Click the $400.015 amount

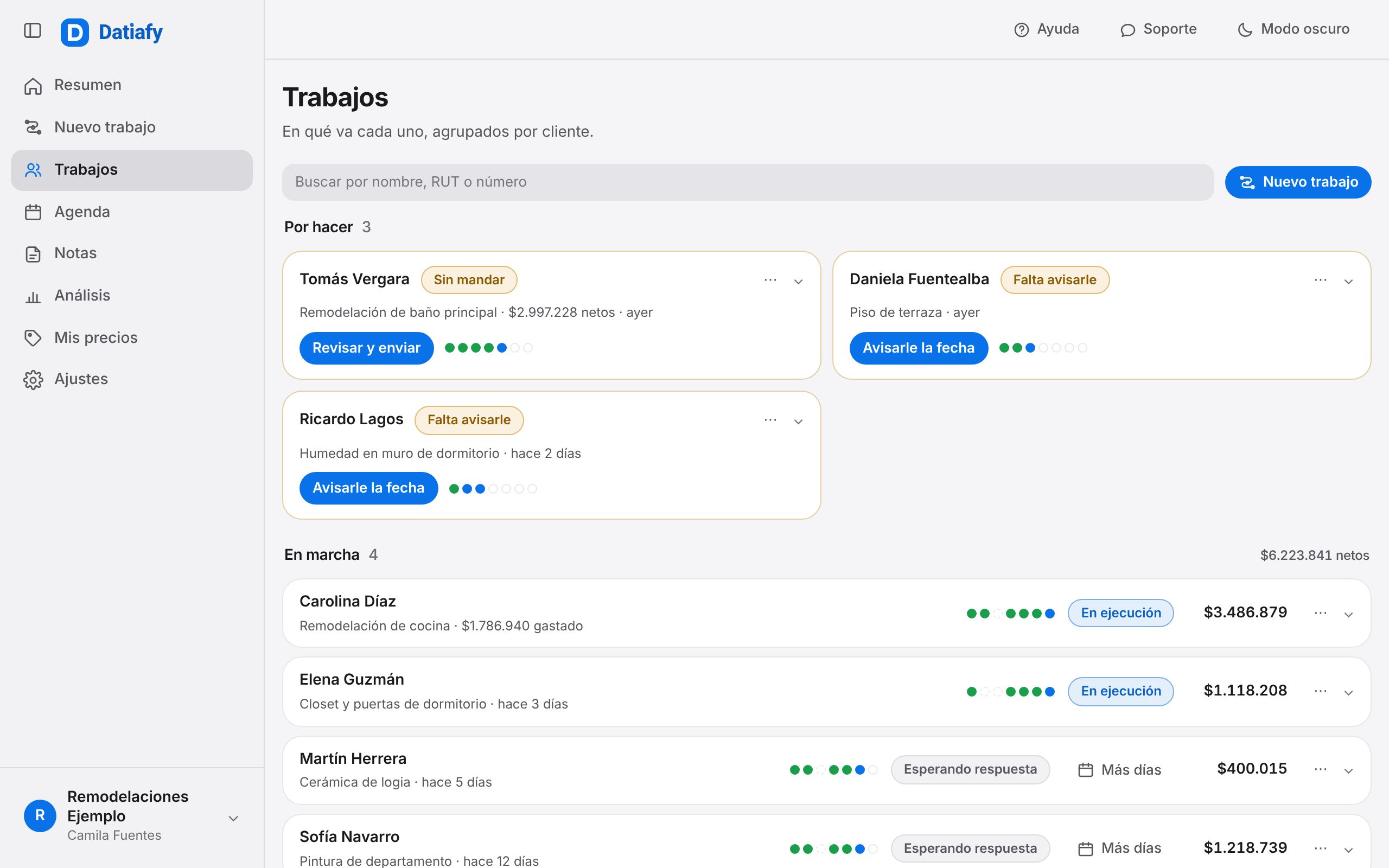point(1252,769)
